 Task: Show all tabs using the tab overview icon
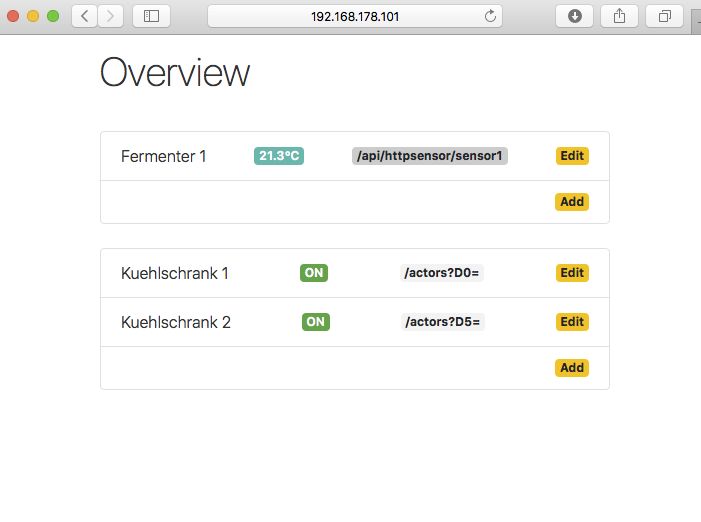tap(664, 17)
